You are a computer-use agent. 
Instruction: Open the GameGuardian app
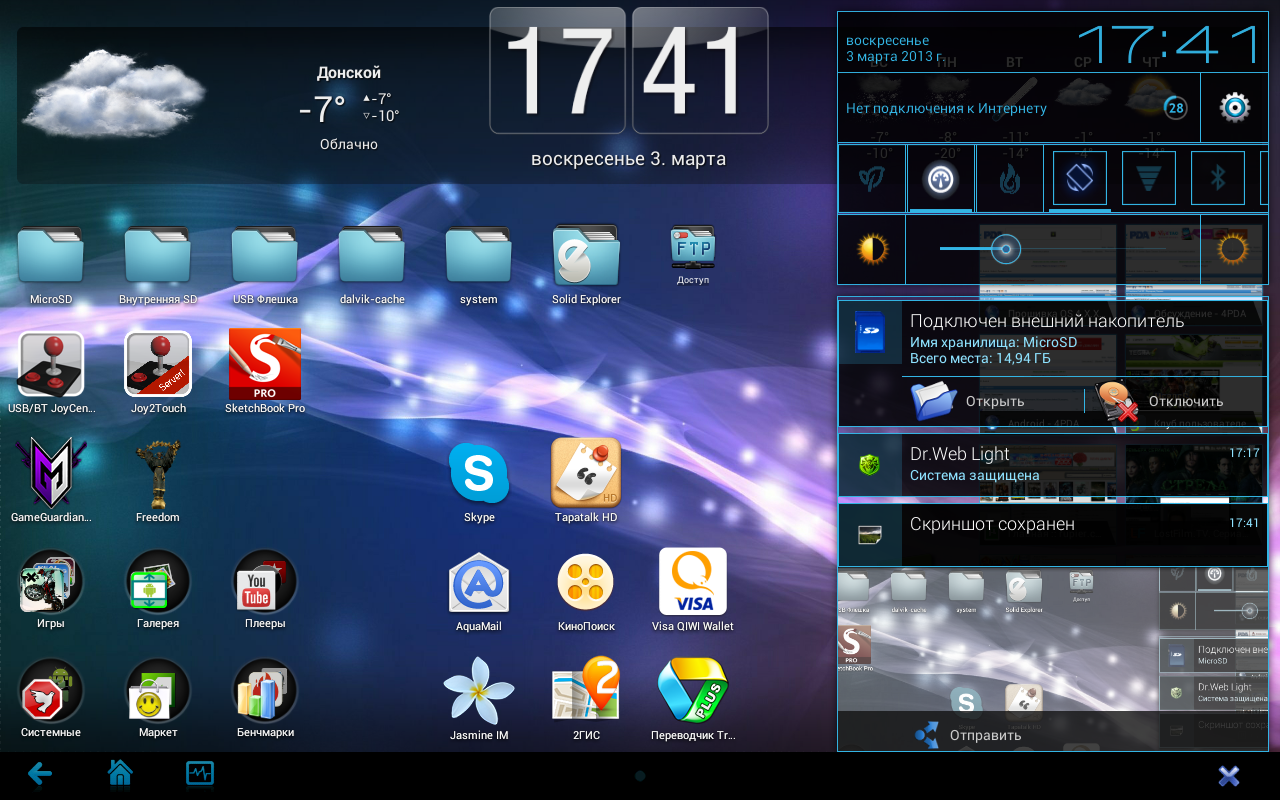(50, 472)
